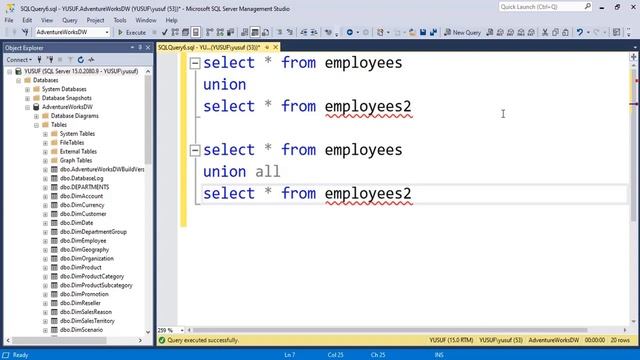Select the dbo.DimCustomer table
Image resolution: width=640 pixels, height=360 pixels.
click(x=83, y=214)
